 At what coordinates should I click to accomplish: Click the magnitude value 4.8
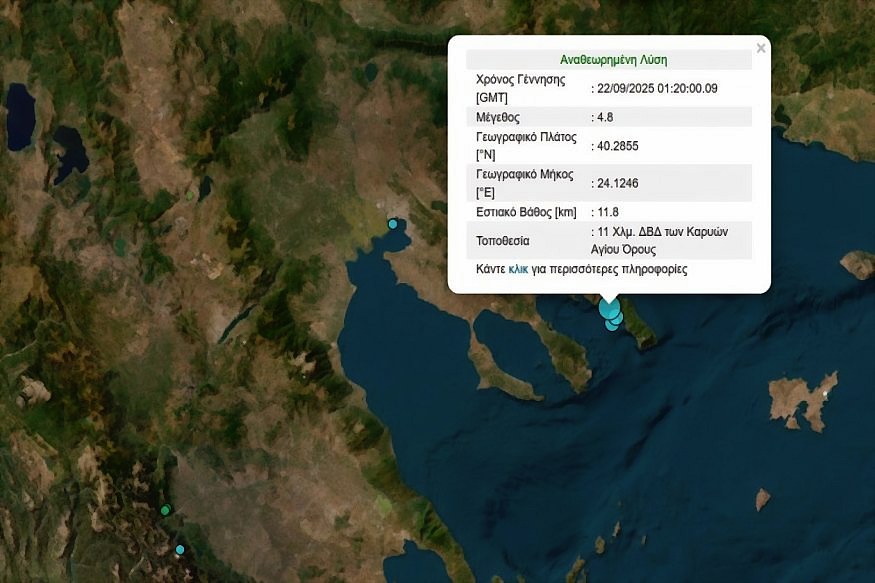603,117
